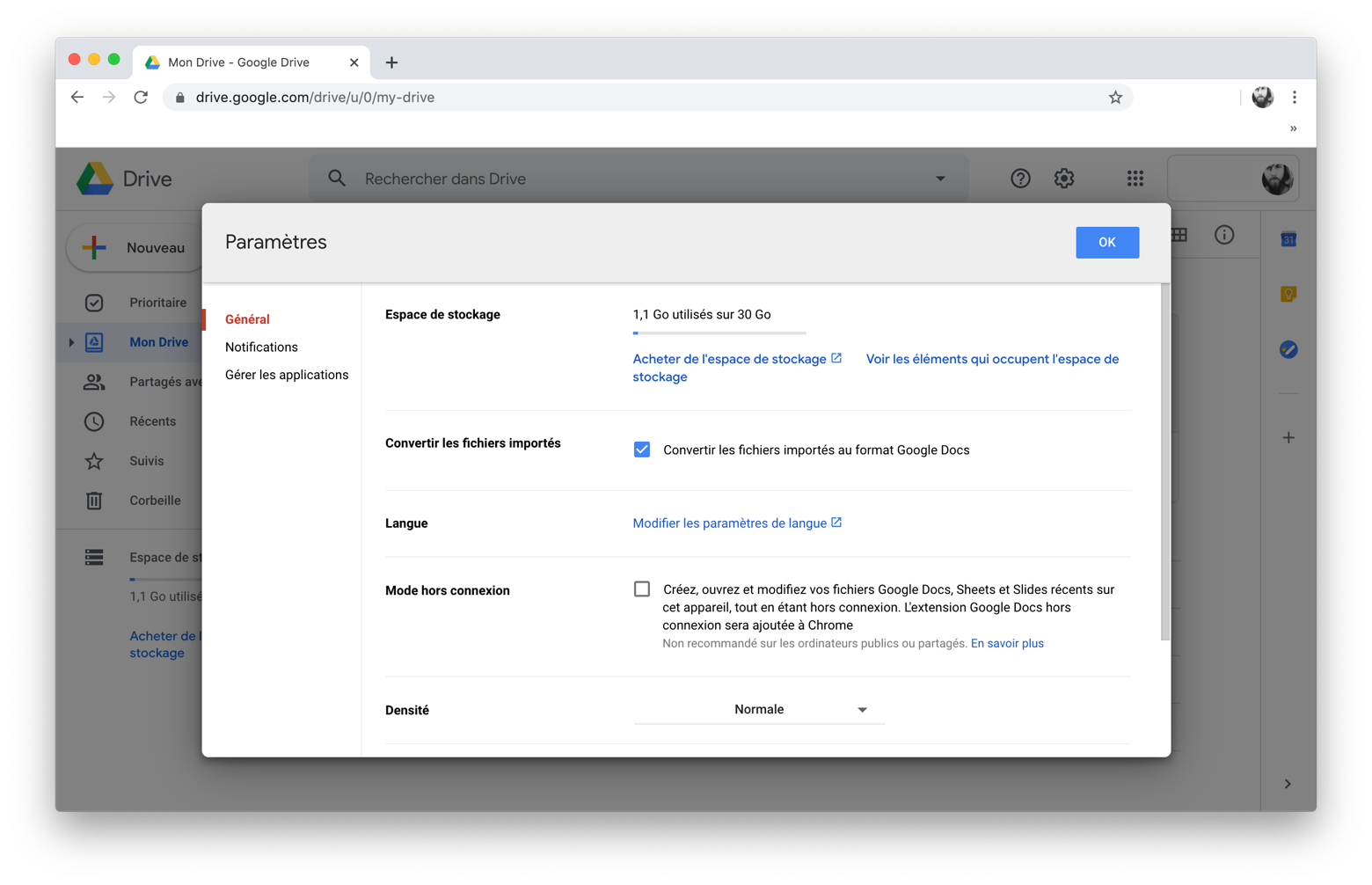Screen dimensions: 1372x885
Task: Click the Suivis star icon in sidebar
Action: [x=94, y=461]
